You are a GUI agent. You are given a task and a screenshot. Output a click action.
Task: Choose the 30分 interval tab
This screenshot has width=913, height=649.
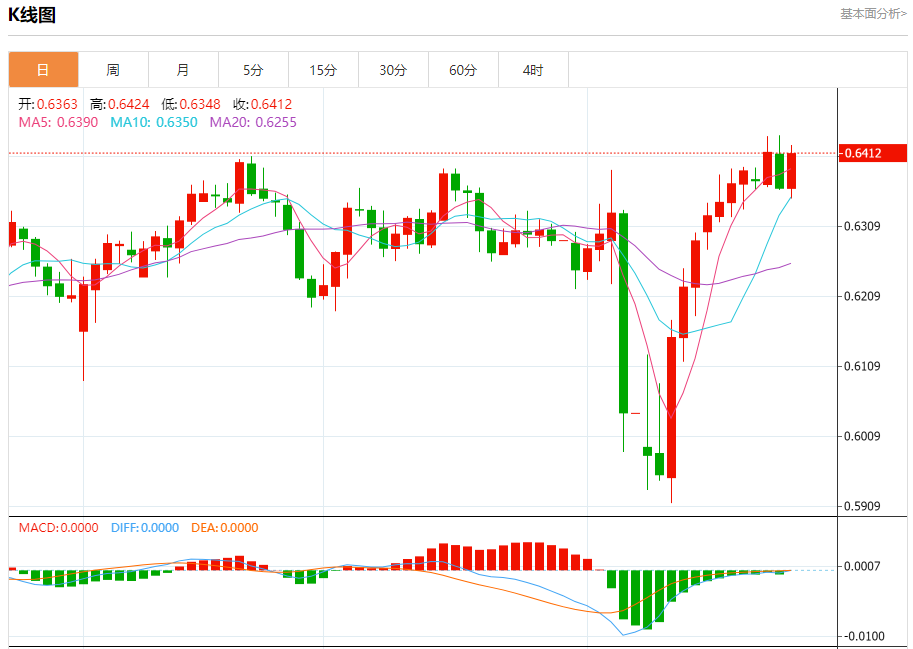(x=394, y=70)
